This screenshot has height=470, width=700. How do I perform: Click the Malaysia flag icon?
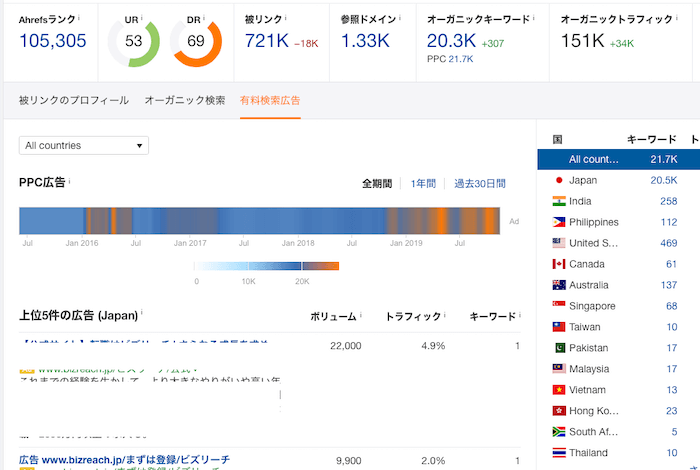tap(559, 369)
